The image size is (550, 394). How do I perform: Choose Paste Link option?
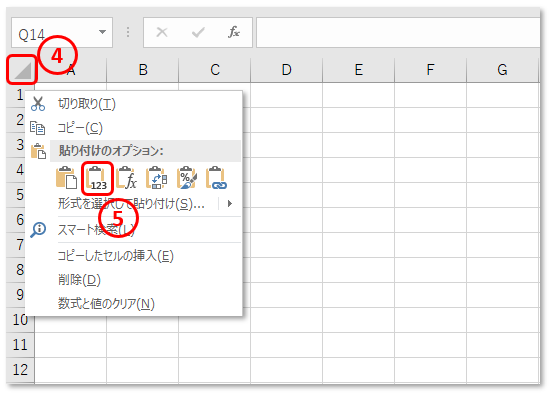tap(216, 178)
